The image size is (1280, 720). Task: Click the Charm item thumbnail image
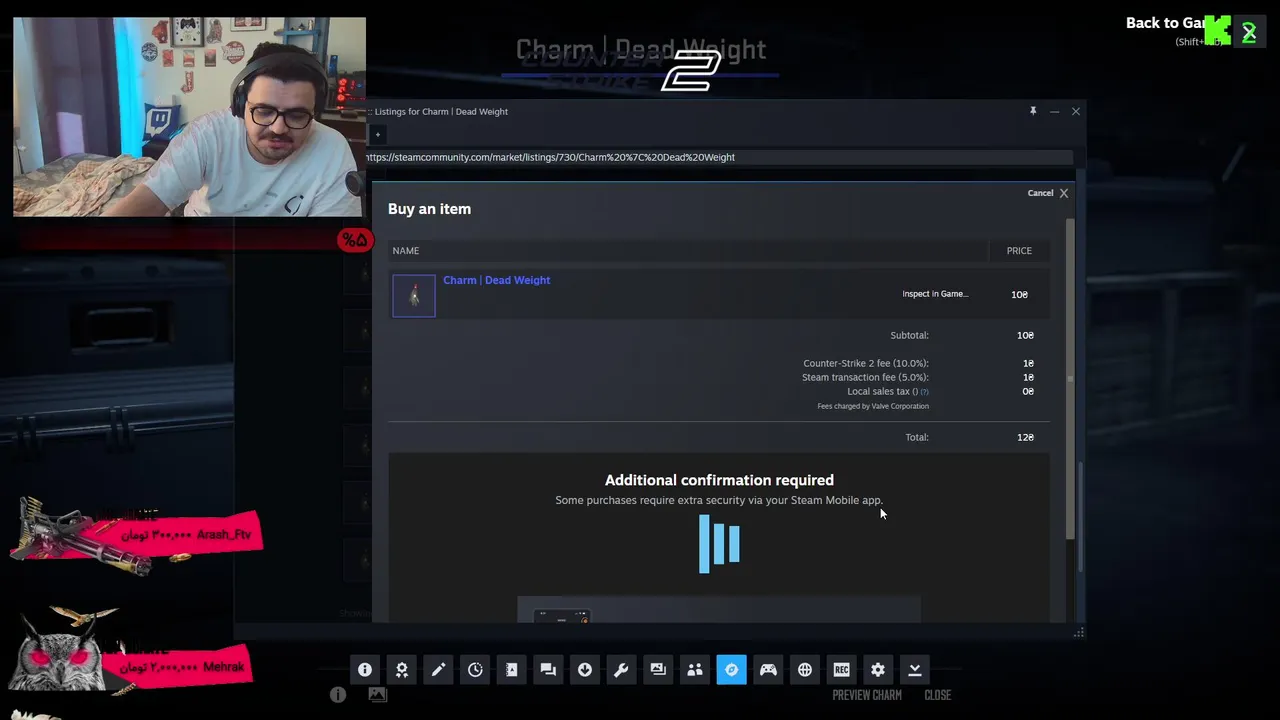(414, 296)
